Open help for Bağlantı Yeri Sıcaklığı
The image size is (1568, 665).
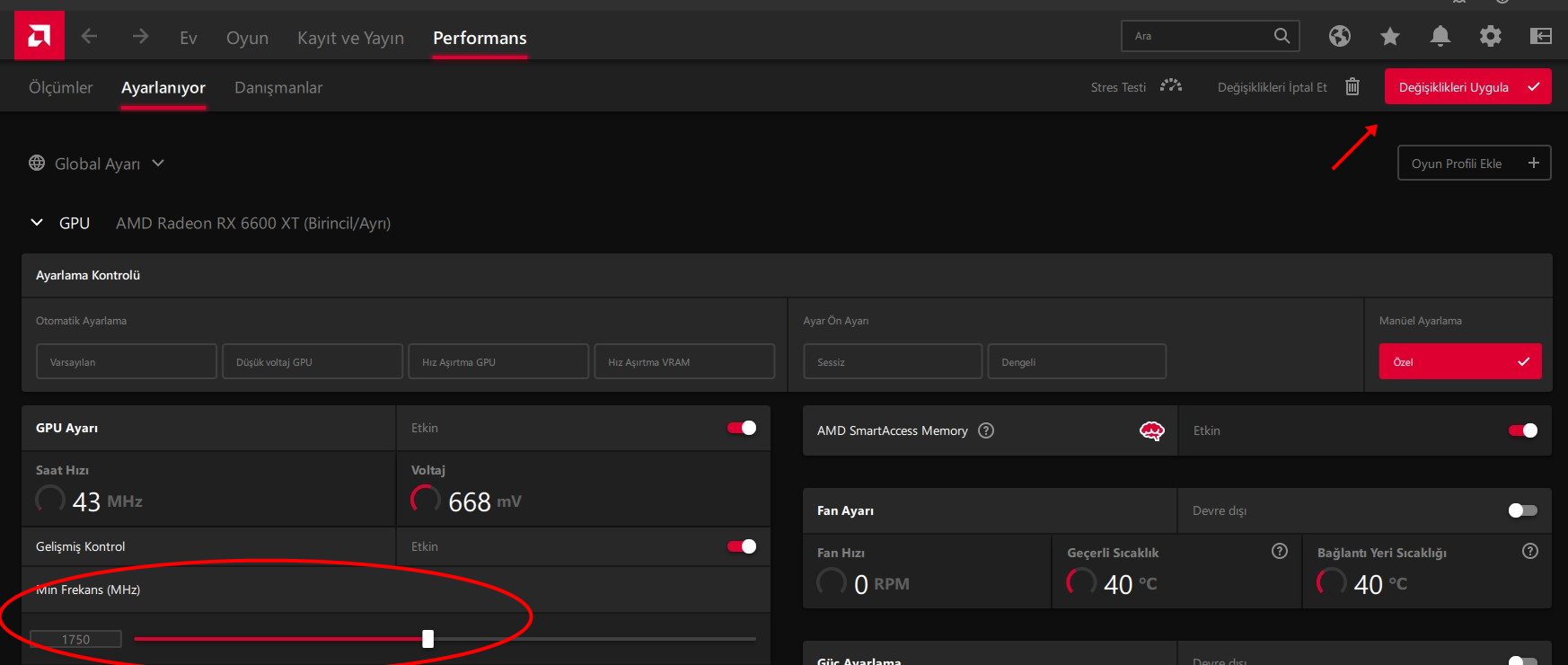[1530, 551]
